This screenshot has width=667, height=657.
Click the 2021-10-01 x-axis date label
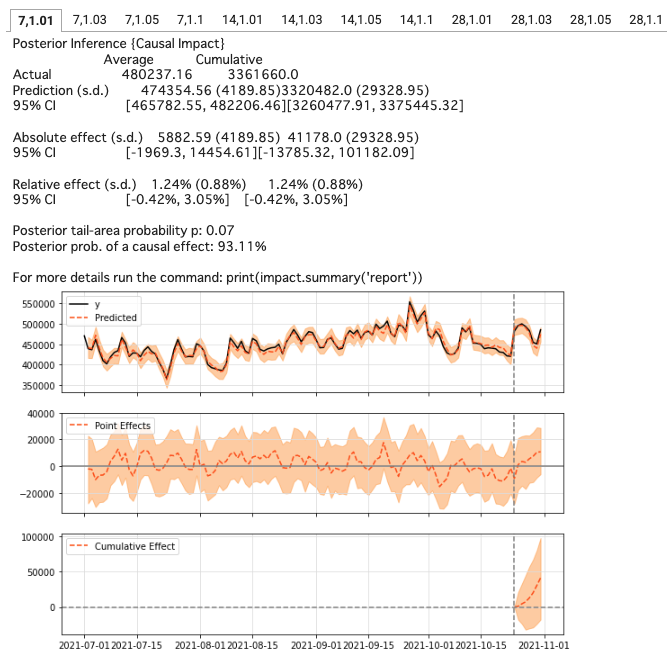pos(429,646)
